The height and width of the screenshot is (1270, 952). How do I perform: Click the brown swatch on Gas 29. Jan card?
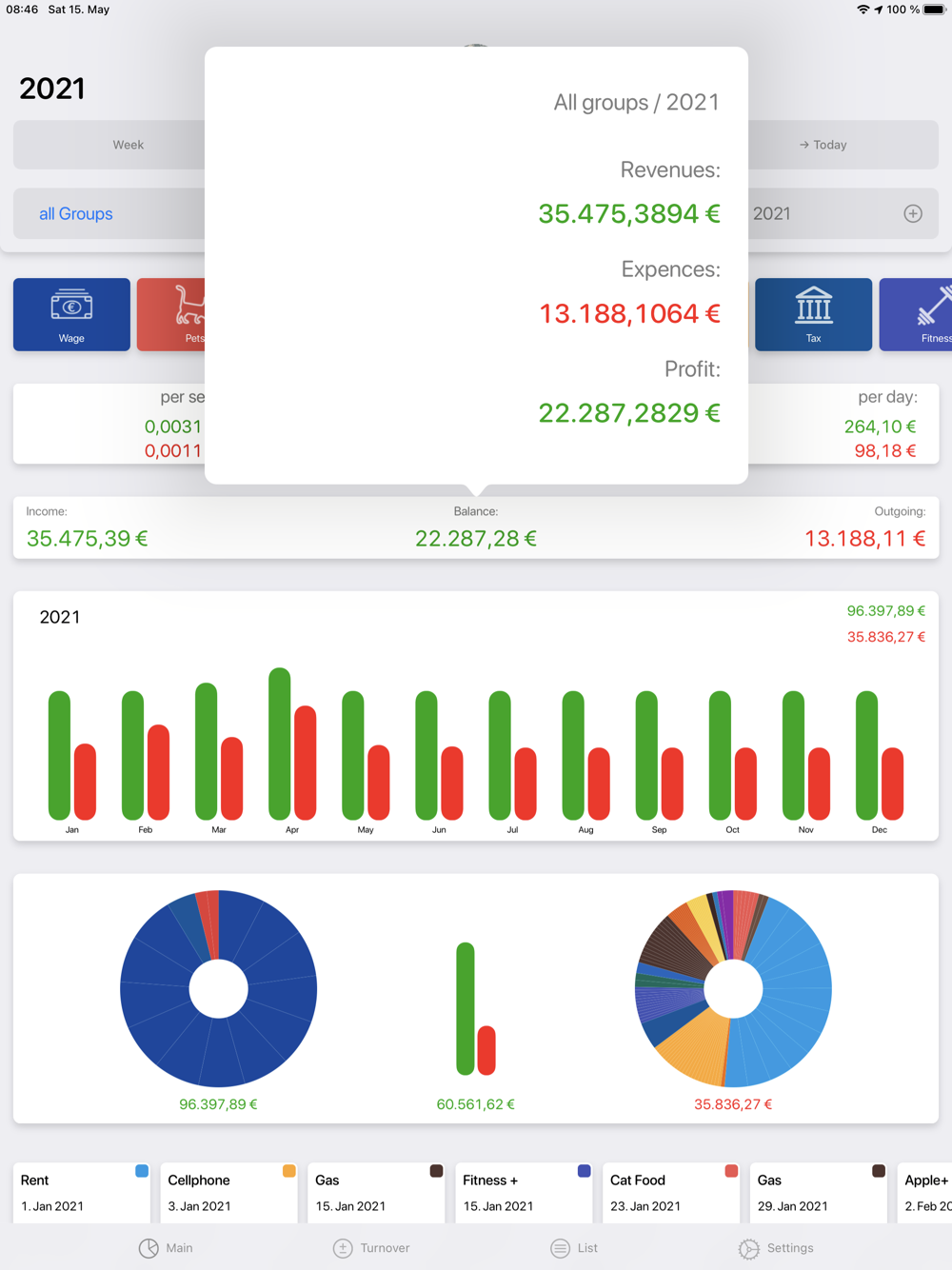pos(879,1171)
